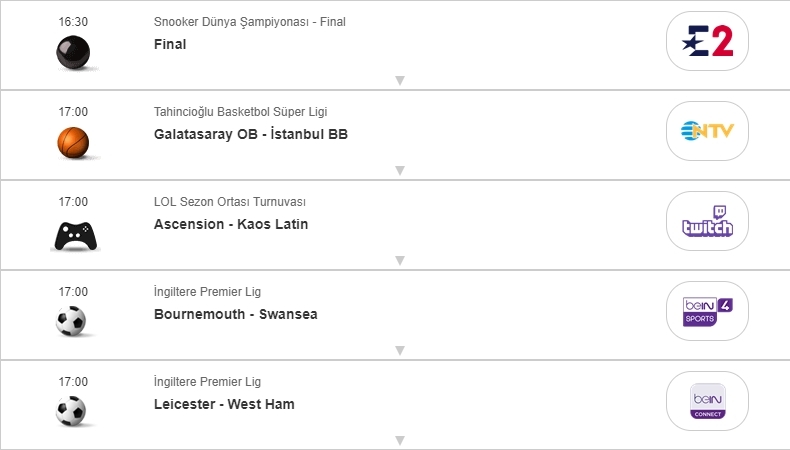Click the soccer ball beside Leicester - West Ham
The image size is (790, 450).
72,411
